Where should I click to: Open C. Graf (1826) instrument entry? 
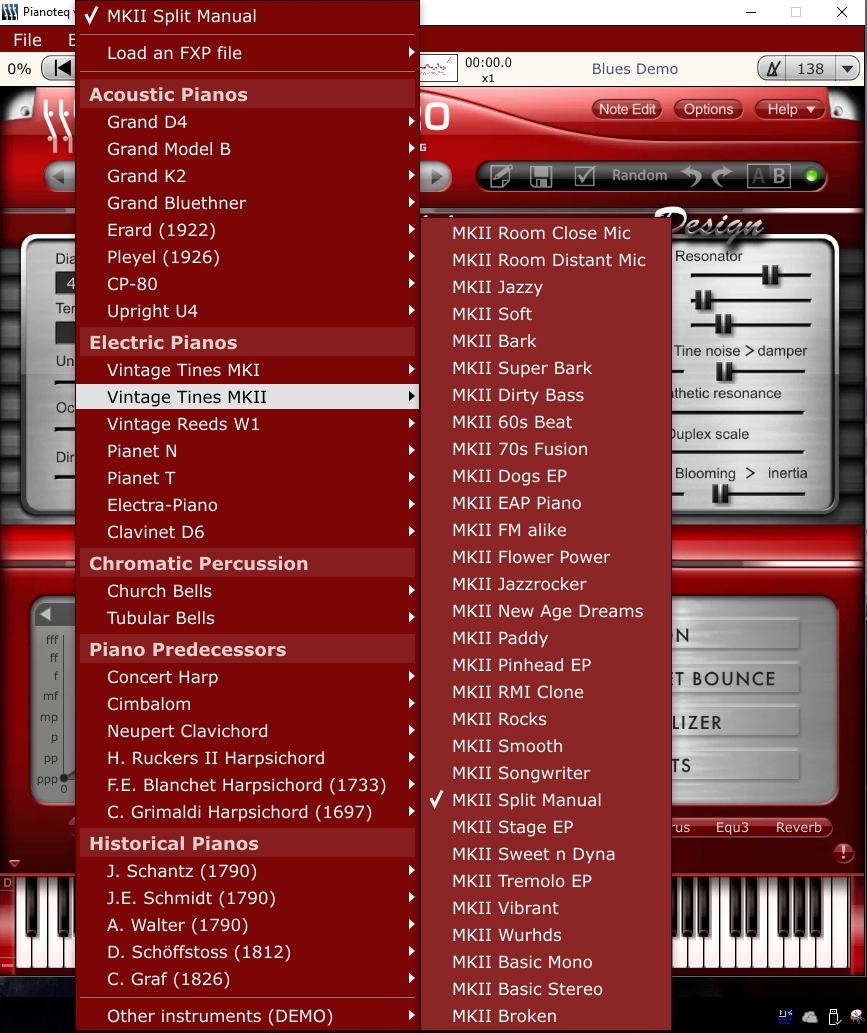[x=248, y=979]
